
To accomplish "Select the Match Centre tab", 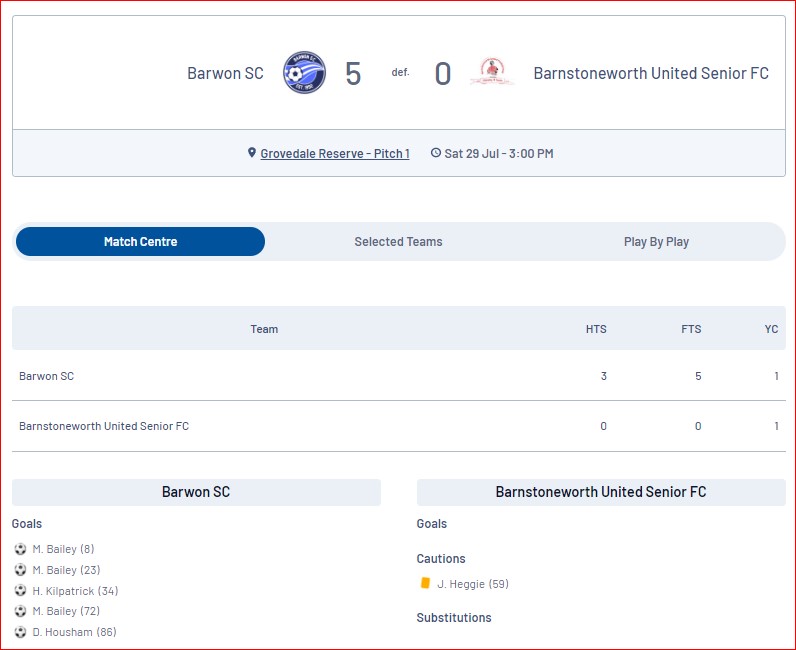I will (x=140, y=242).
